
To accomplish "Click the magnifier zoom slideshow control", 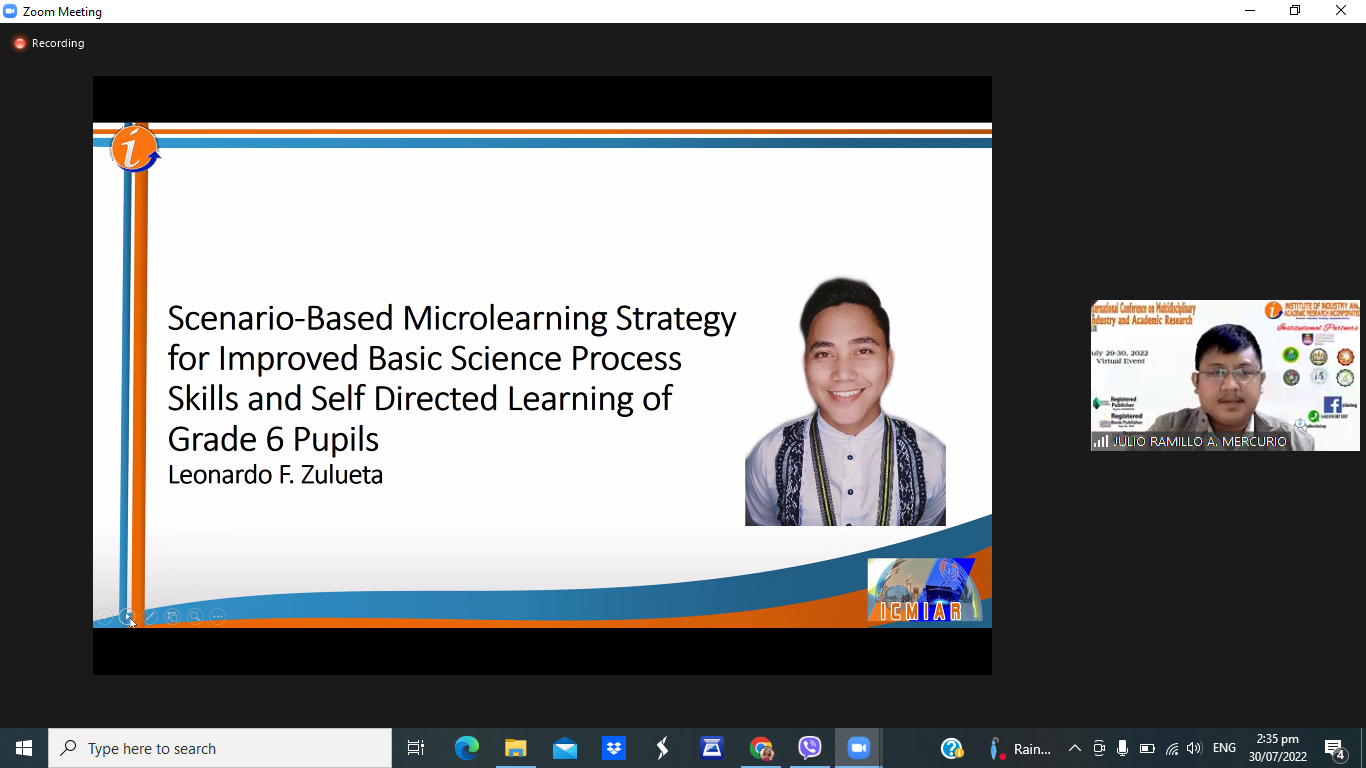I will [x=195, y=617].
